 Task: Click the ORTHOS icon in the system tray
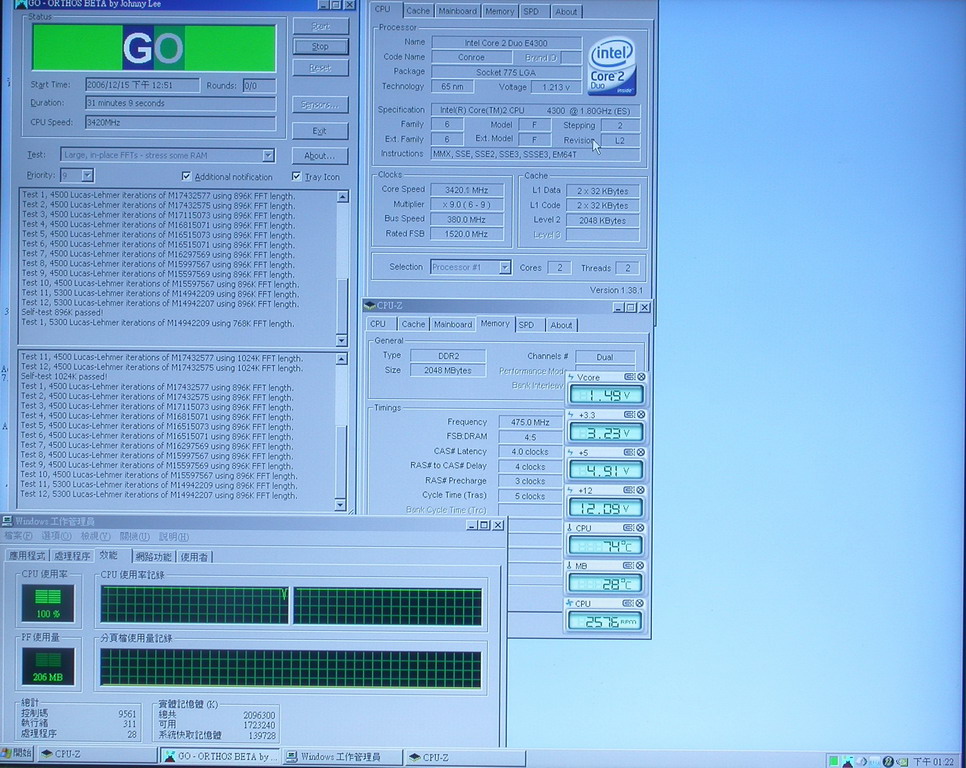tap(848, 761)
